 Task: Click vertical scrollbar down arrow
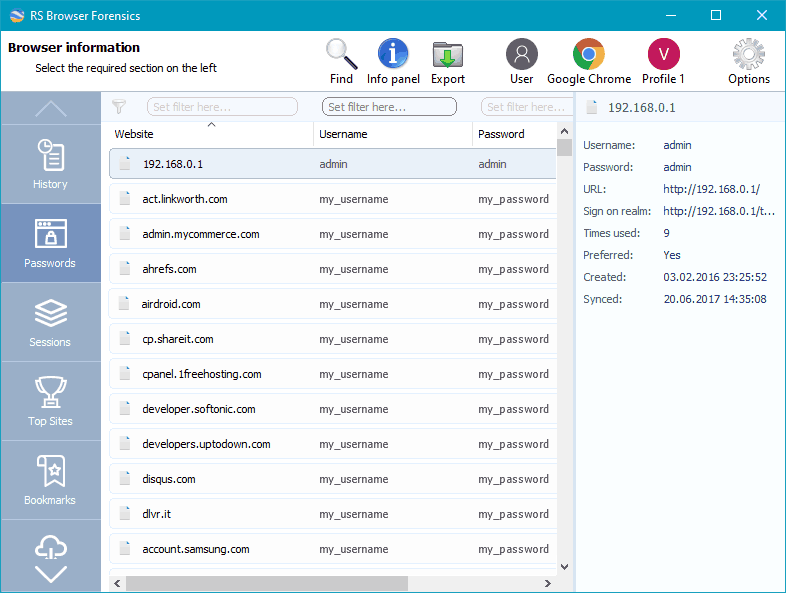[x=564, y=567]
